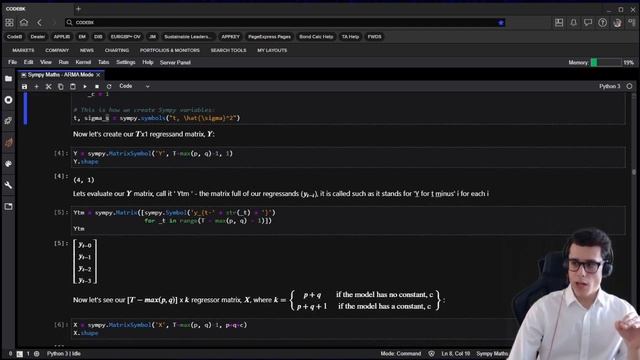Select the COMPANY navigation menu
The image size is (640, 360).
[57, 50]
